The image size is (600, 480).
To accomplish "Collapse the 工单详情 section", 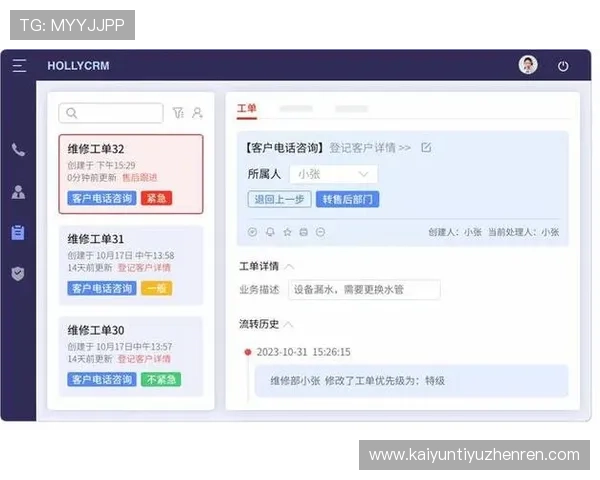I will pyautogui.click(x=290, y=266).
